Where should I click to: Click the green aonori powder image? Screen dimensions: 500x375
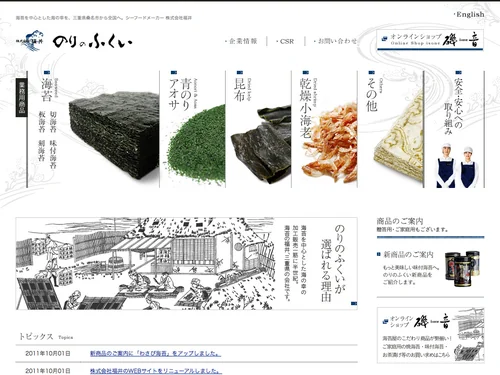tap(197, 145)
